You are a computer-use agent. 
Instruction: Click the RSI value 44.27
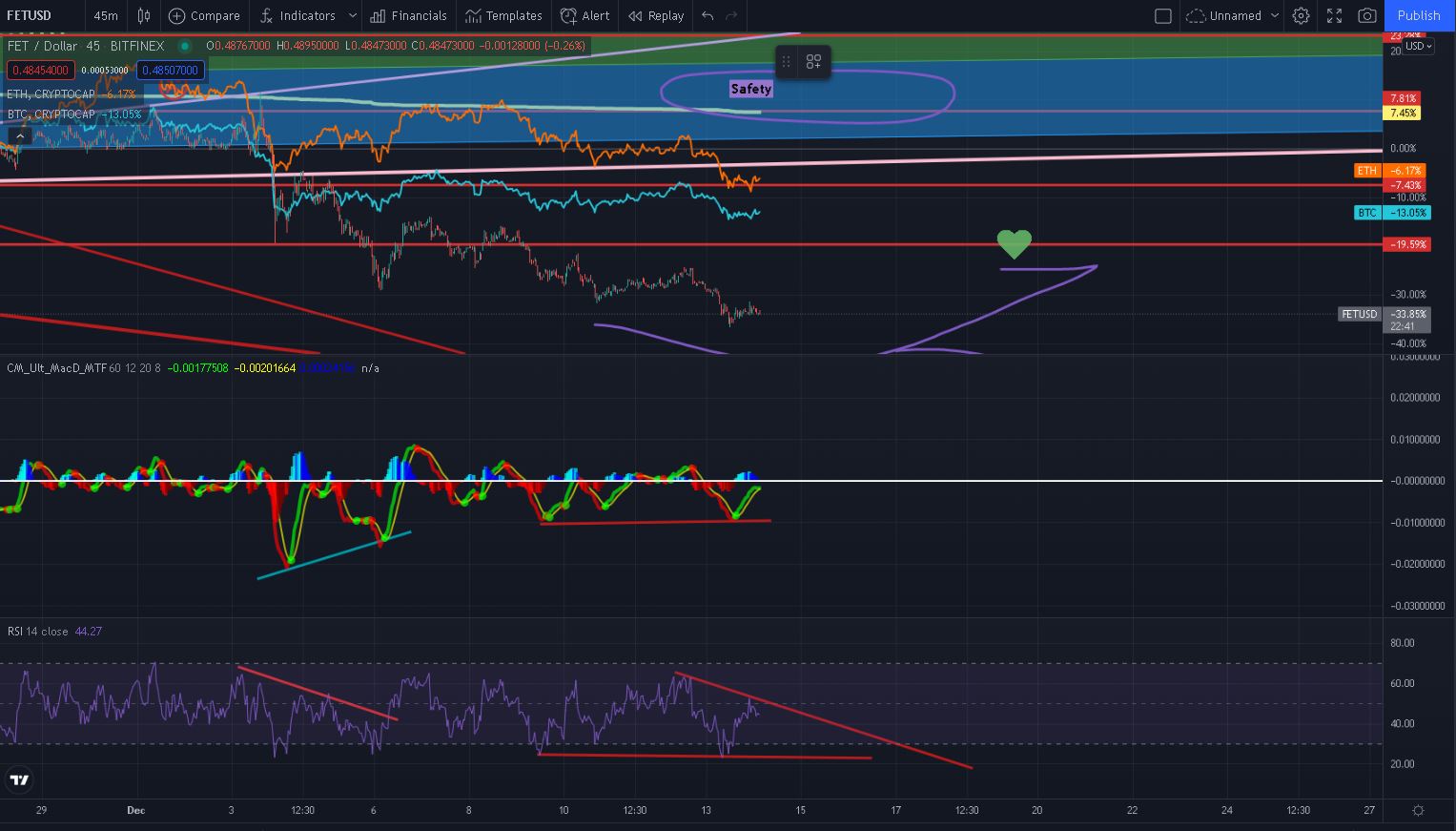point(89,632)
